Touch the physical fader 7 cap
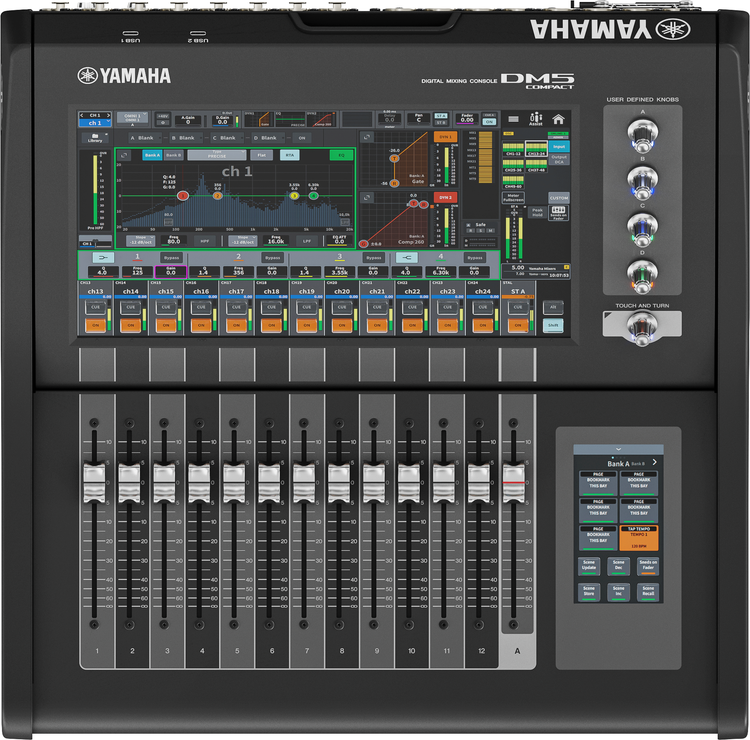Image resolution: width=750 pixels, height=740 pixels. [304, 482]
